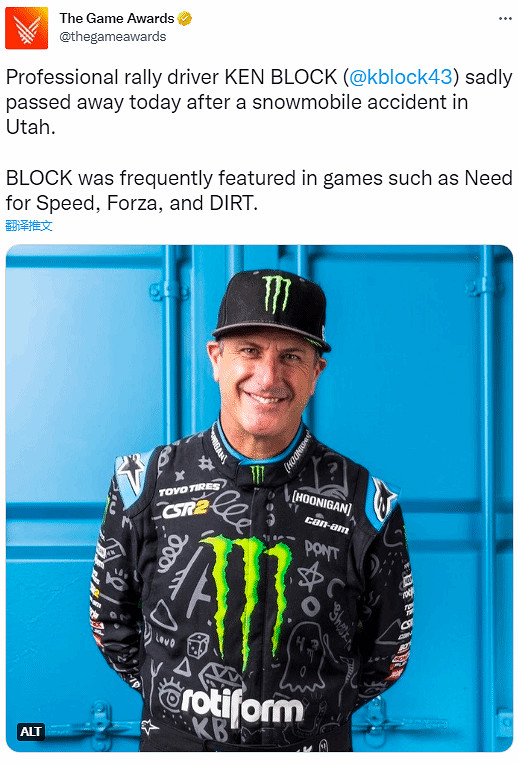The height and width of the screenshot is (764, 518).
Task: Click the tweet text about snowmobile accident
Action: 259,102
